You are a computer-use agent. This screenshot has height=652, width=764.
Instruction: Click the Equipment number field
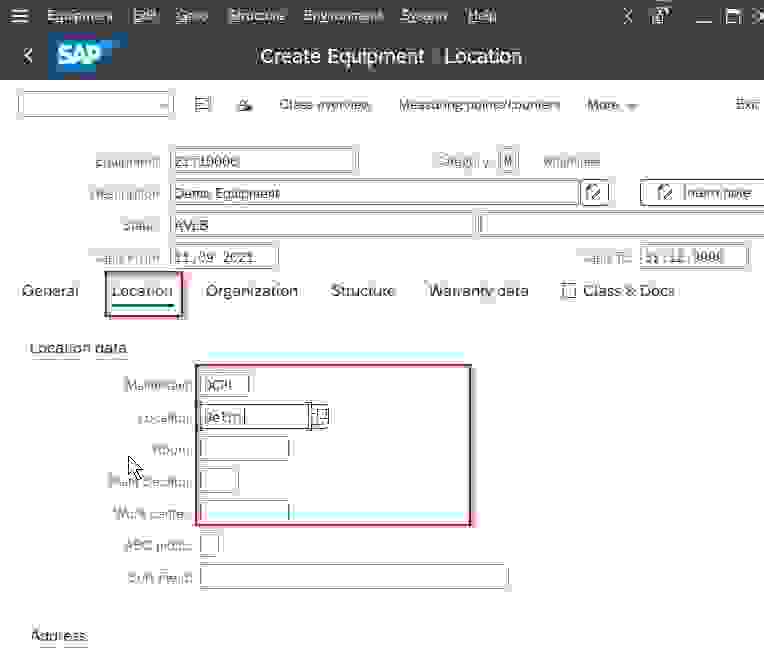coord(264,160)
